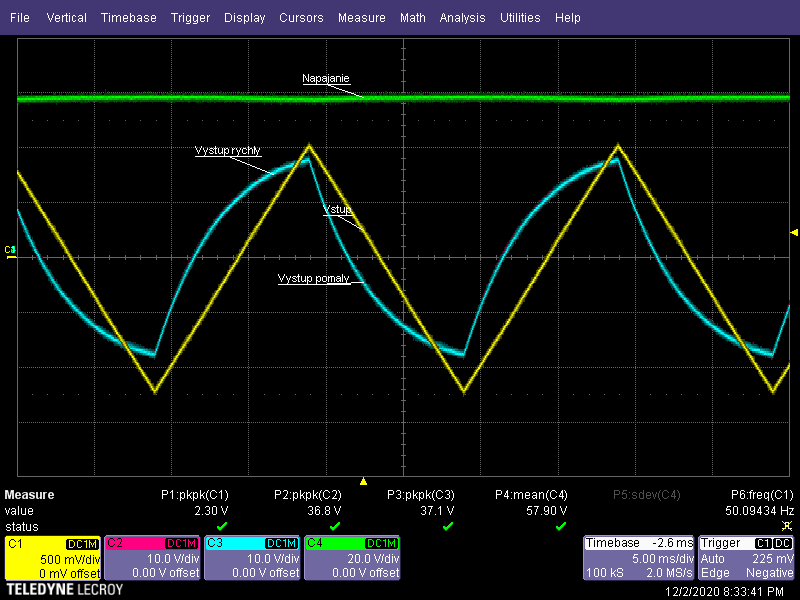Click the P3 value 37.1 V
This screenshot has width=800, height=600.
click(x=437, y=511)
